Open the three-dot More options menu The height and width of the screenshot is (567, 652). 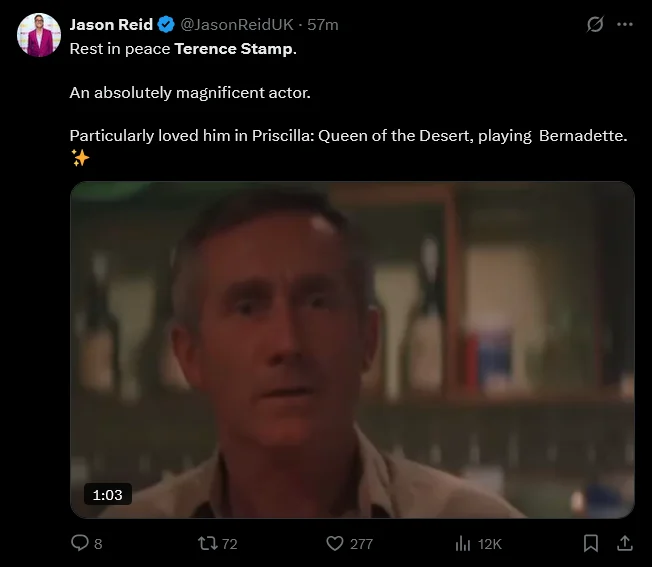(625, 24)
